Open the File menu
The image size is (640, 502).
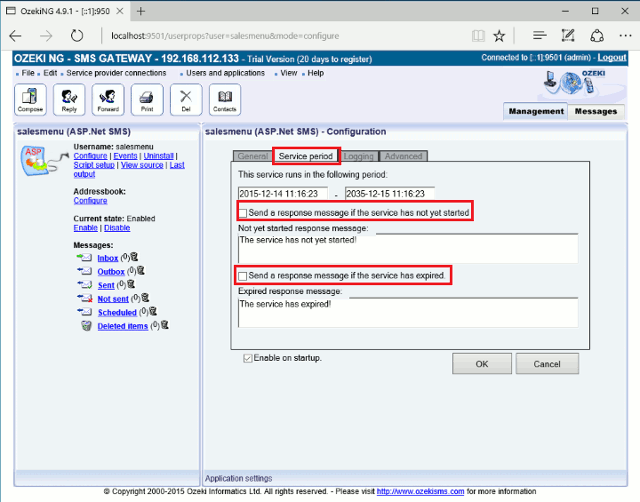[x=28, y=73]
